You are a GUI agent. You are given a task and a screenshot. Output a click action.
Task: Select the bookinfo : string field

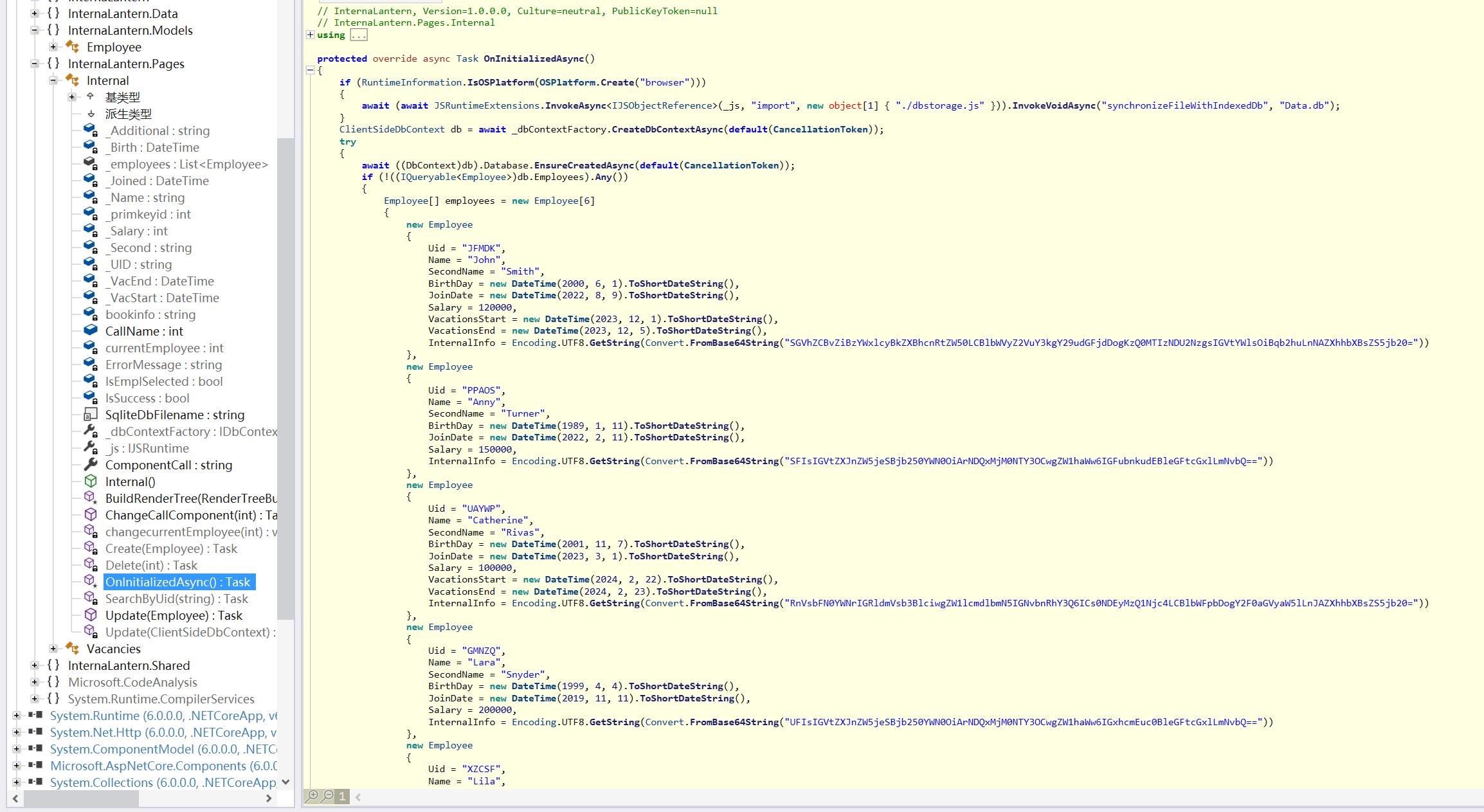(x=150, y=314)
